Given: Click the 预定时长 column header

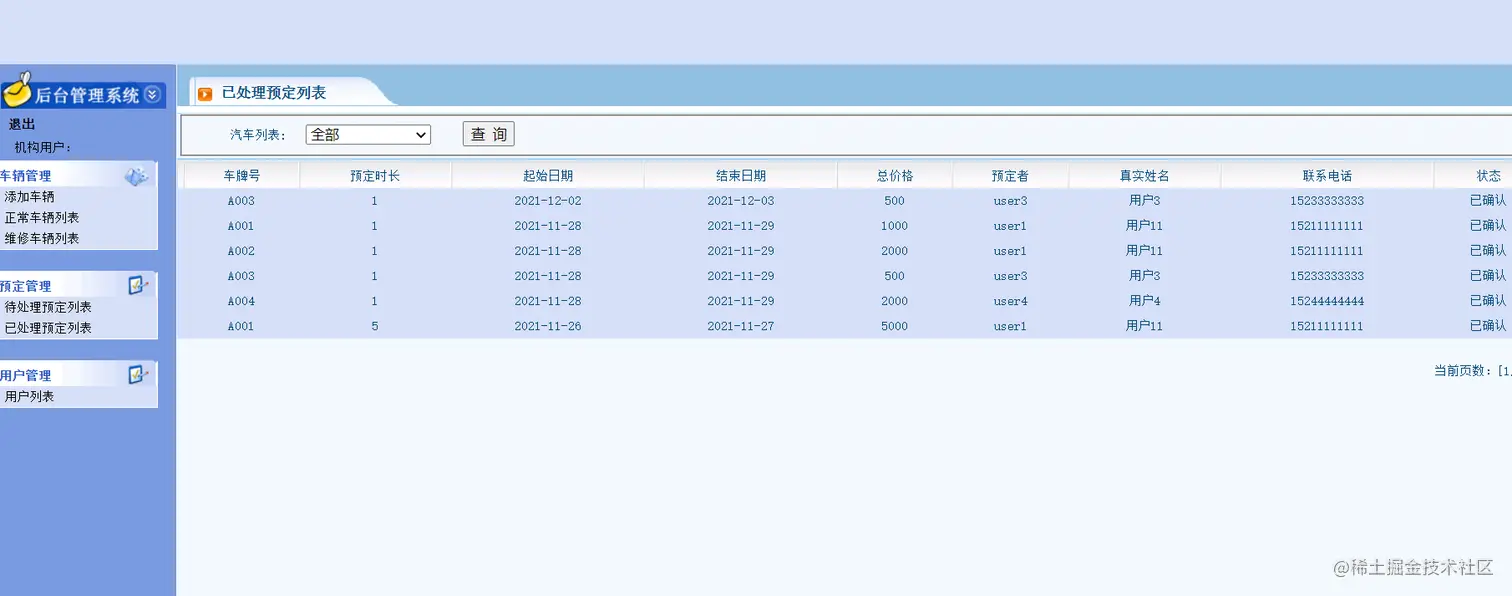Looking at the screenshot, I should coord(375,175).
